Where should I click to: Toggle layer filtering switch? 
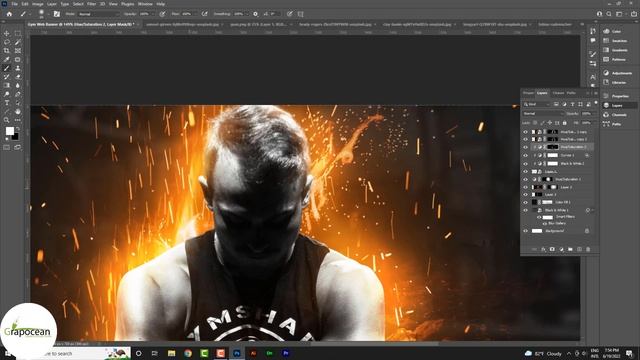point(595,104)
